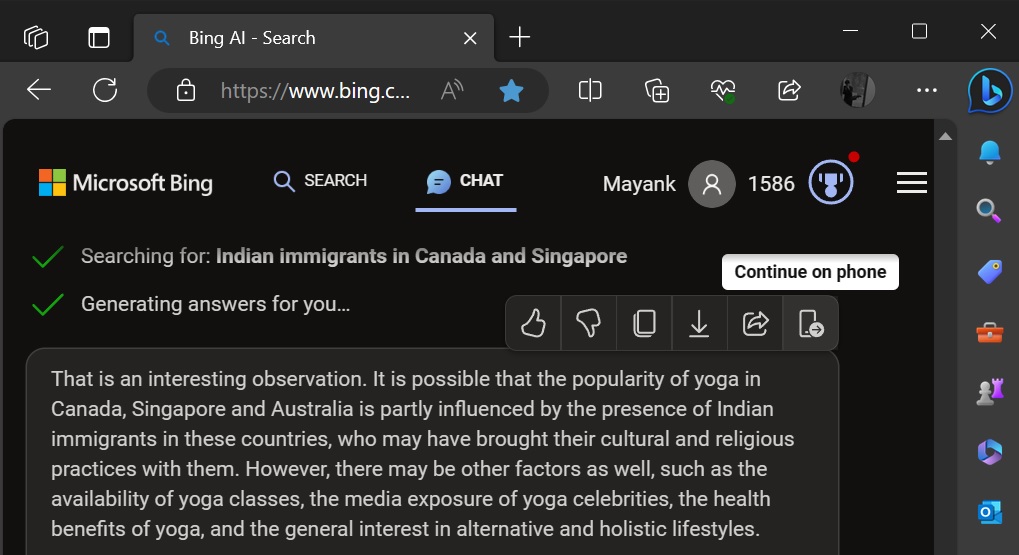
Task: Open Bing Rewards trophy icon
Action: pyautogui.click(x=831, y=183)
